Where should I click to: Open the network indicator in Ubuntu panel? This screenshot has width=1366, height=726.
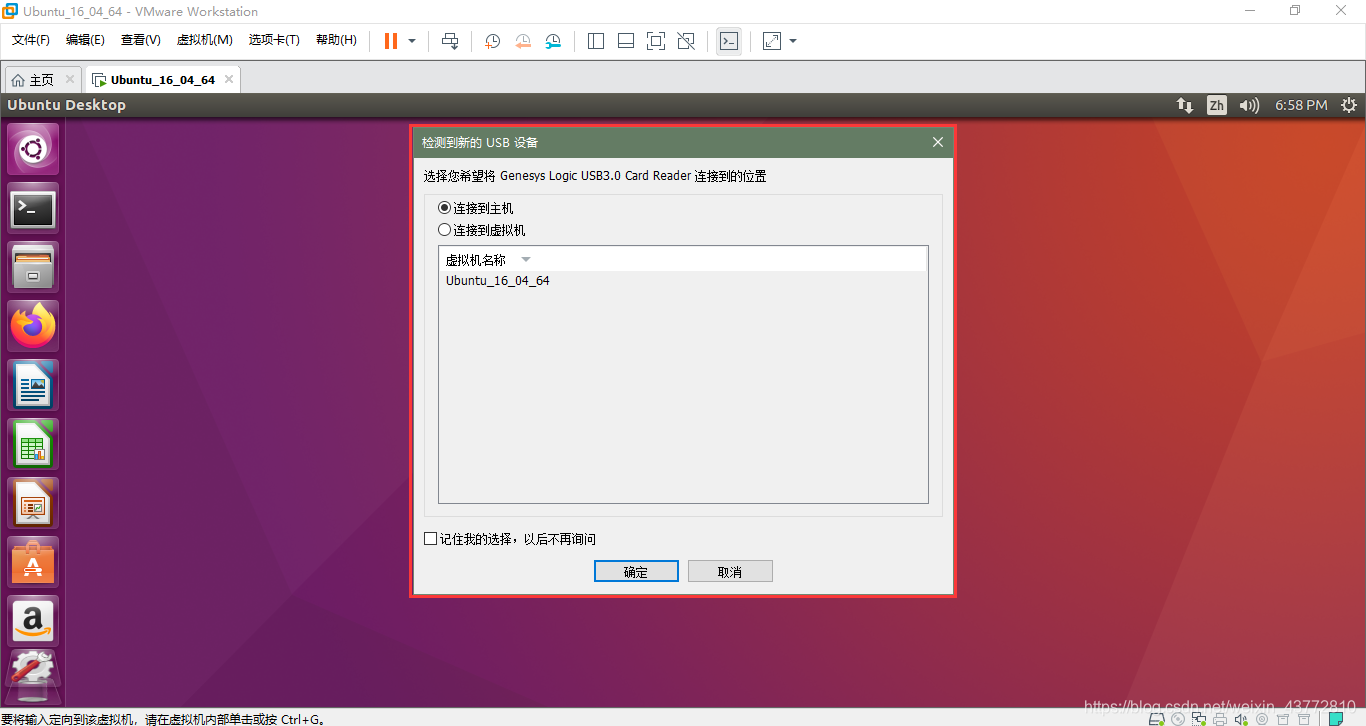(x=1184, y=105)
